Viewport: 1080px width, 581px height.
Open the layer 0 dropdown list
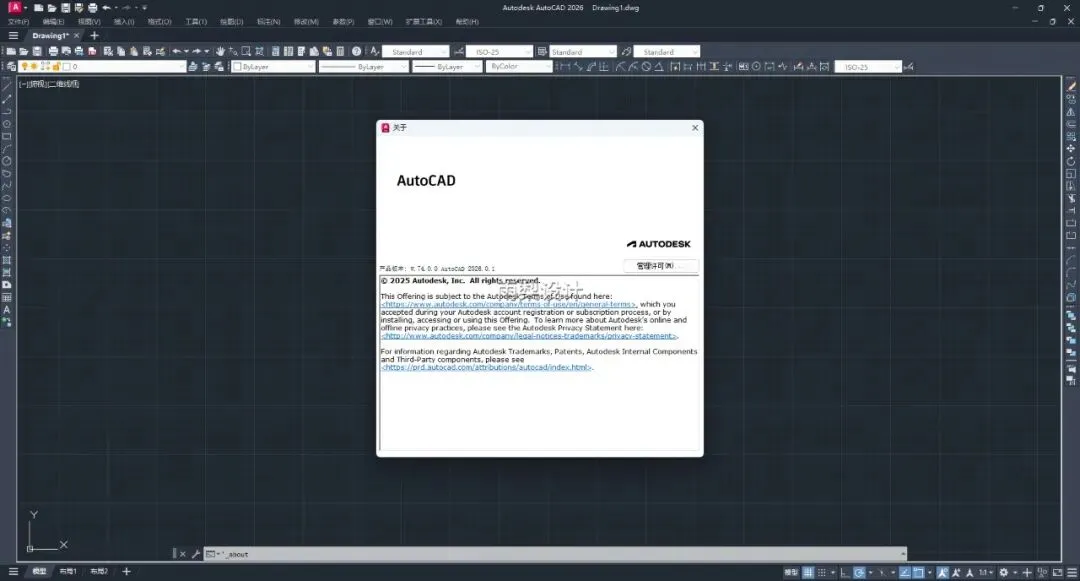(103, 67)
